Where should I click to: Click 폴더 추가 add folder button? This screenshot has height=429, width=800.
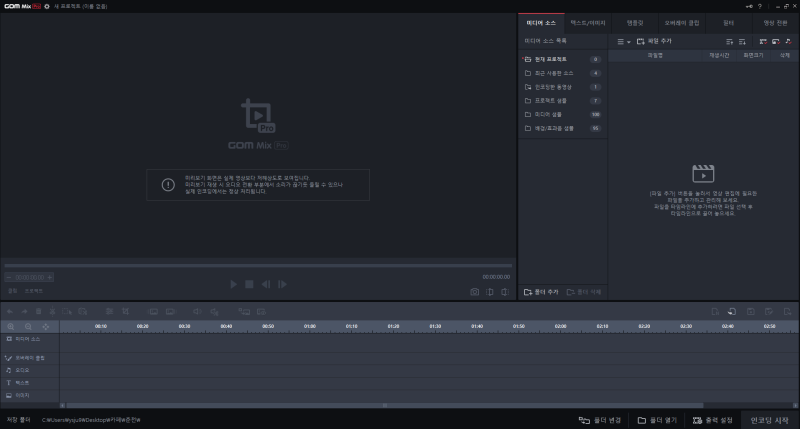tap(541, 292)
